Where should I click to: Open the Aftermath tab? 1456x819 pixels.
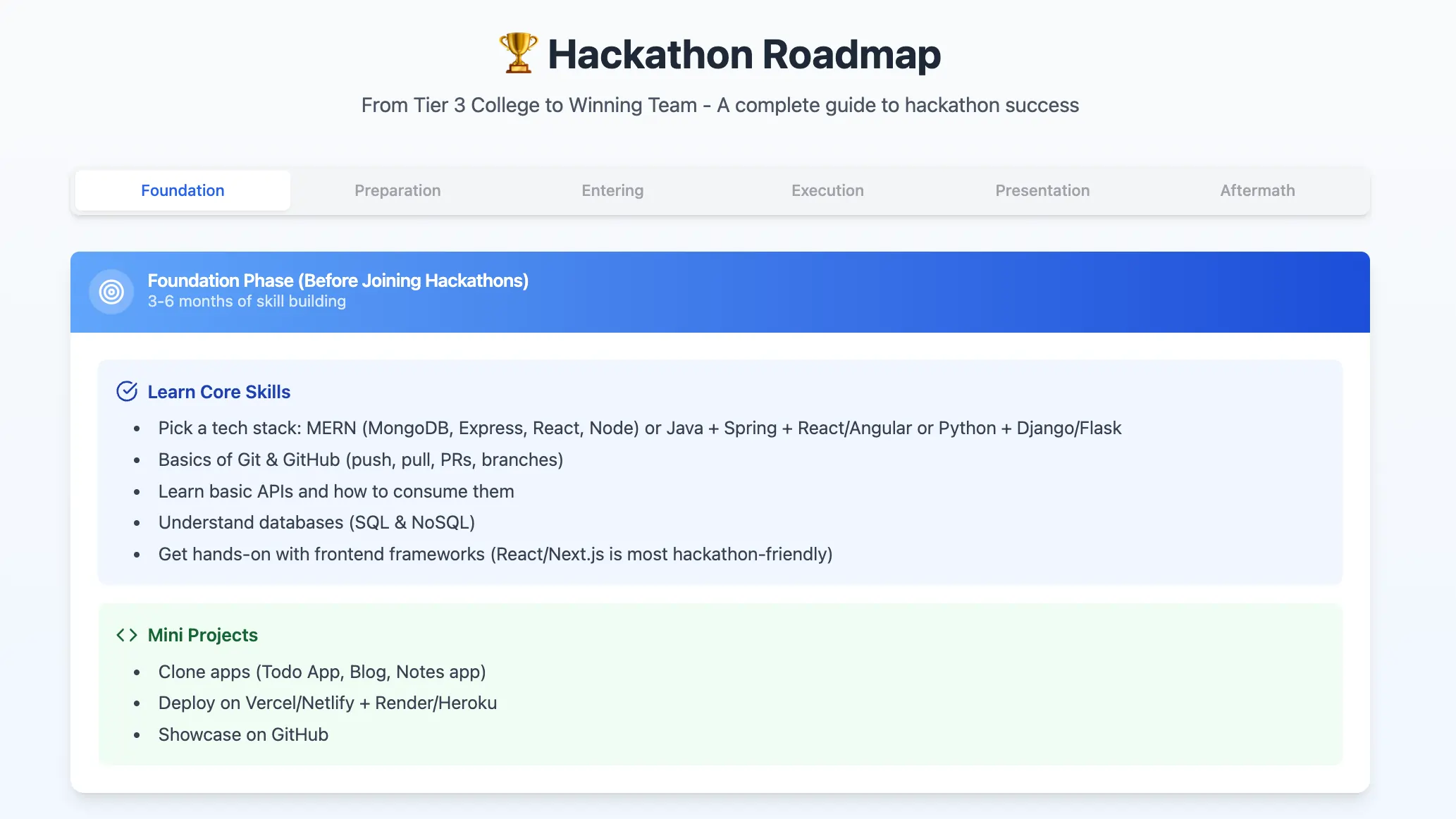1257,190
